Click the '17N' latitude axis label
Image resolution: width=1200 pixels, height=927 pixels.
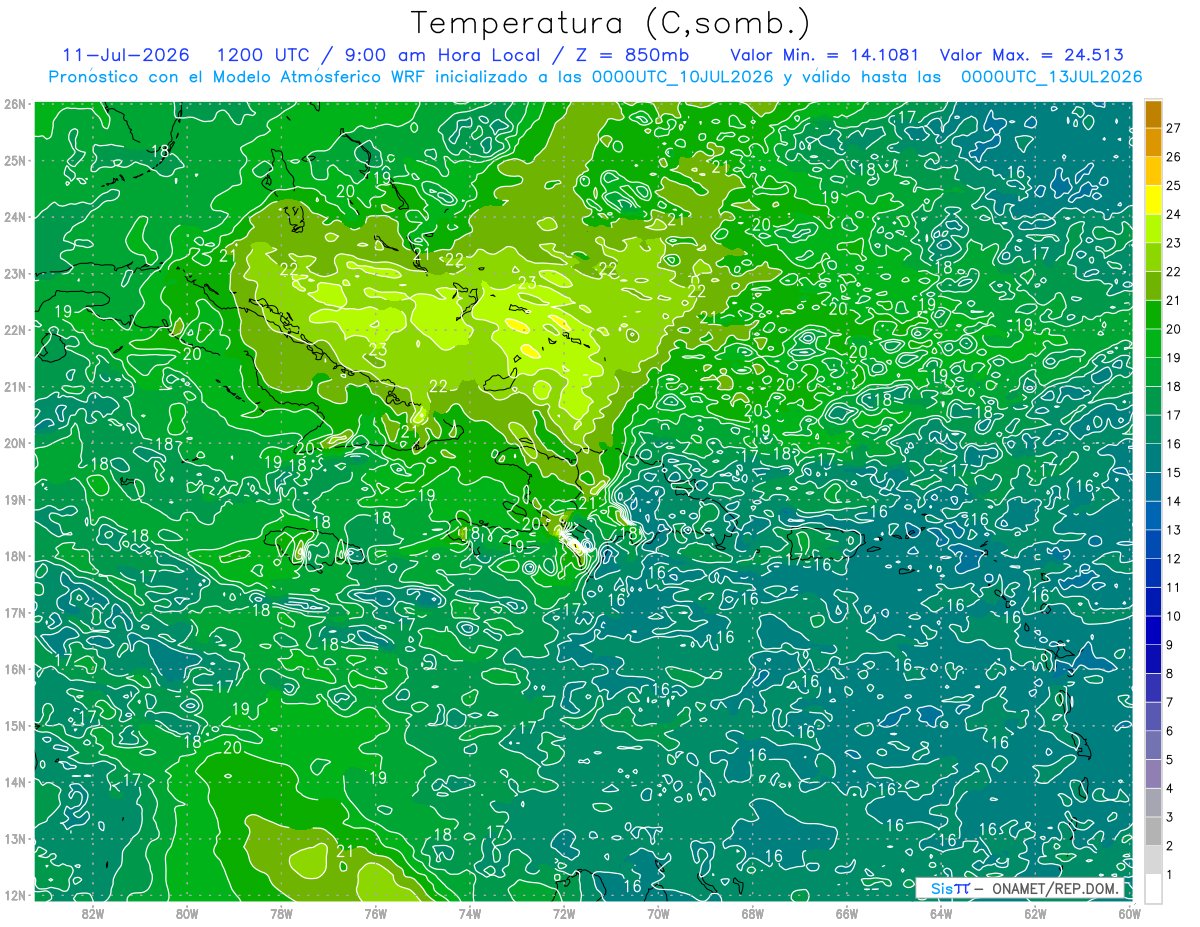click(x=15, y=612)
